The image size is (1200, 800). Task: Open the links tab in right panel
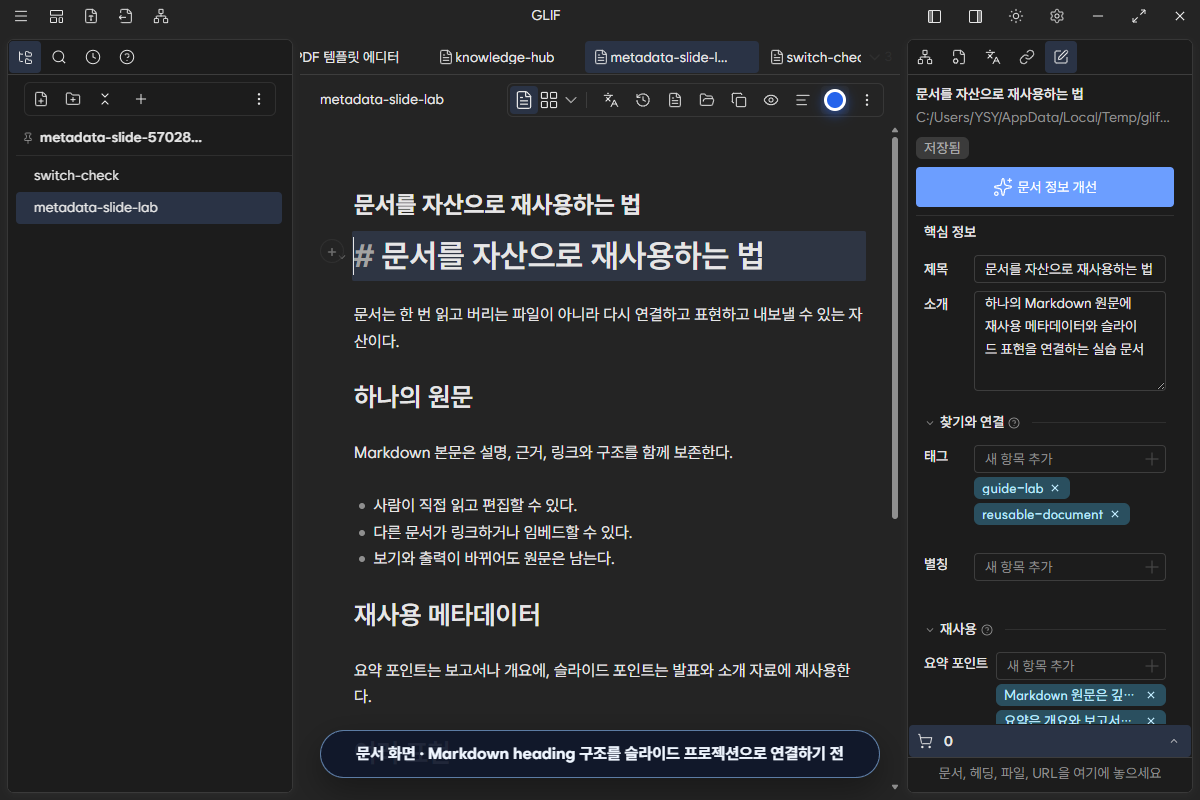pyautogui.click(x=1027, y=57)
